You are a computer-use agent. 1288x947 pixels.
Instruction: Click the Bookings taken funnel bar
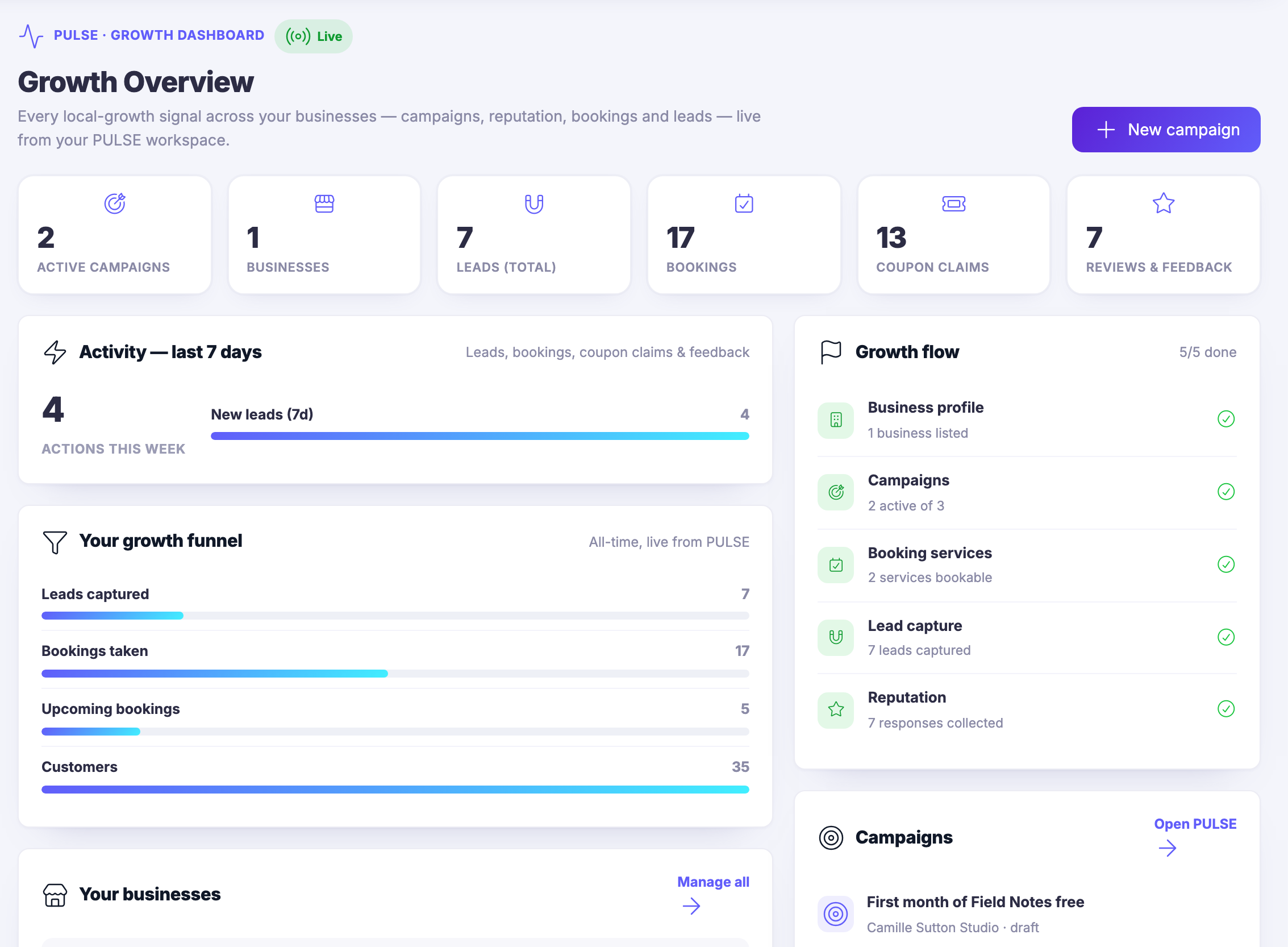point(395,674)
